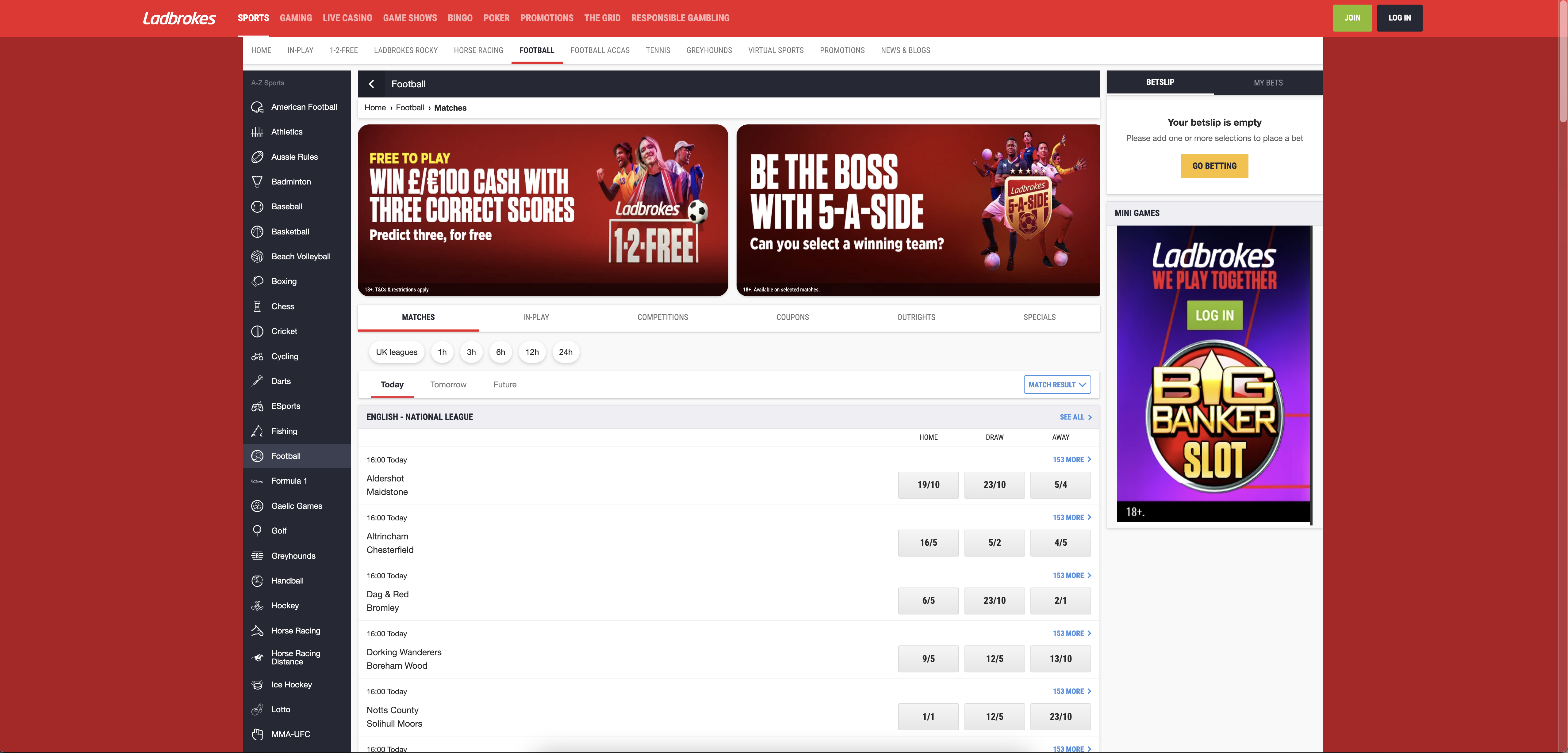The width and height of the screenshot is (1568, 753).
Task: Open Horse Racing in top sports nav
Action: click(478, 51)
